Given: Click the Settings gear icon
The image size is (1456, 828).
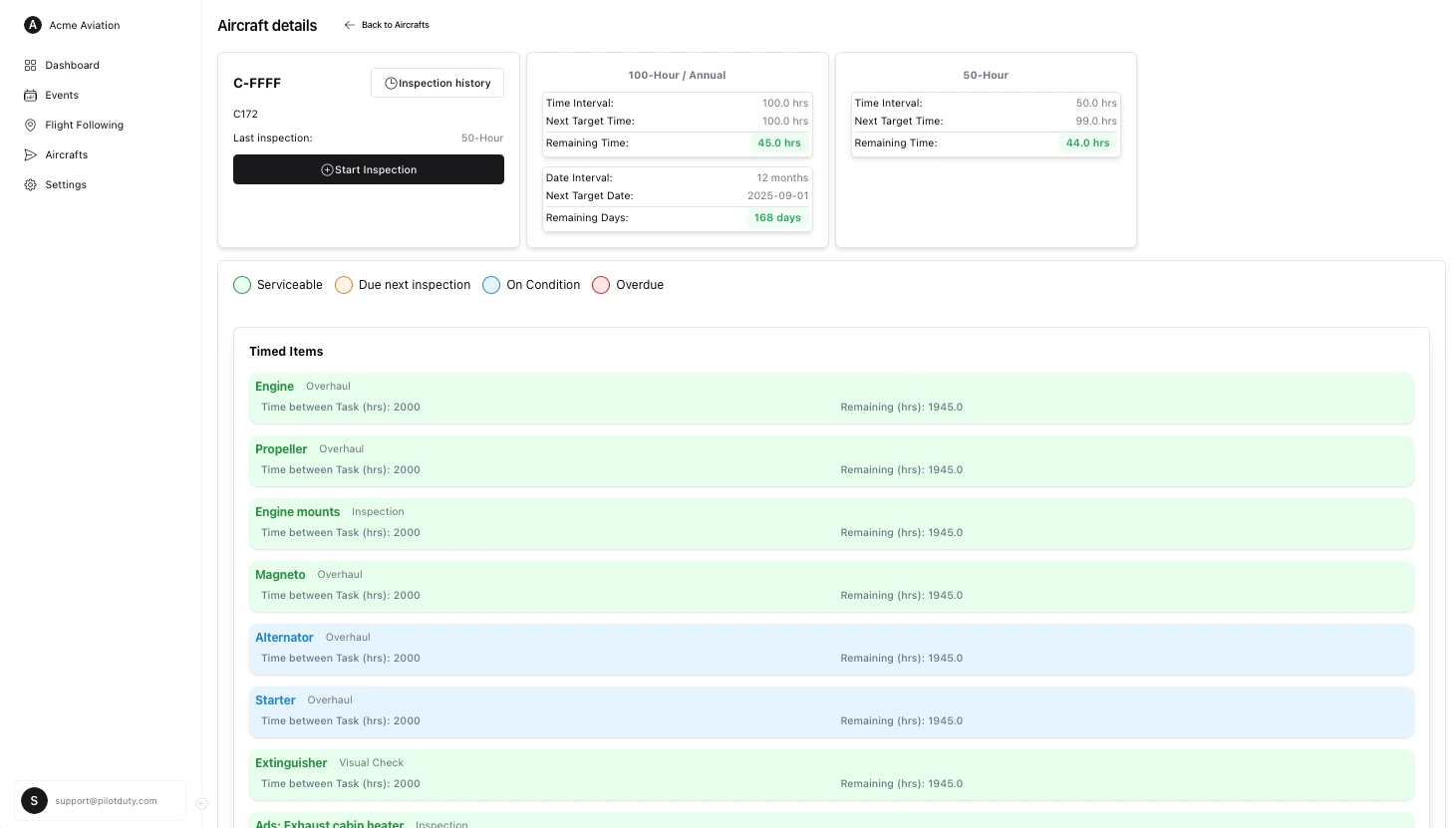Looking at the screenshot, I should 30,184.
